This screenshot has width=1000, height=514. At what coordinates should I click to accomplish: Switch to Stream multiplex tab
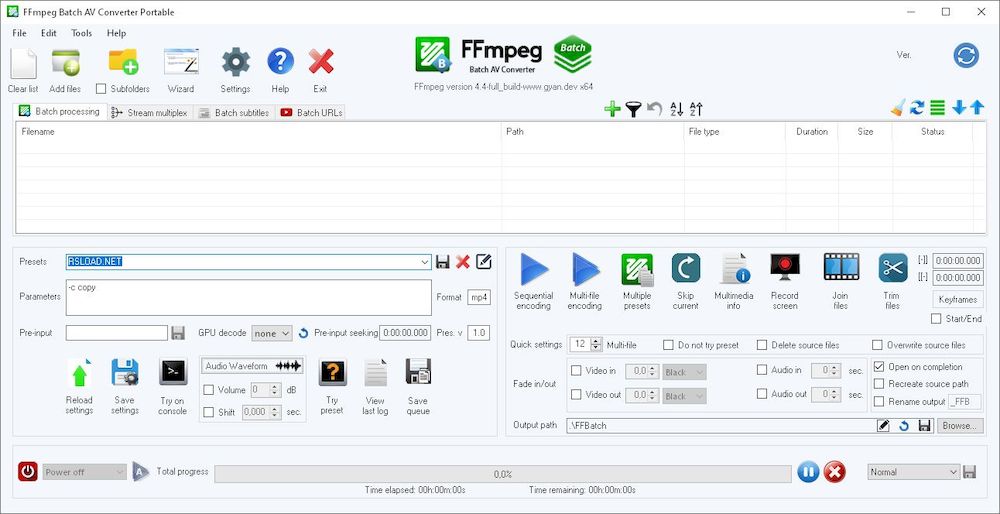149,113
